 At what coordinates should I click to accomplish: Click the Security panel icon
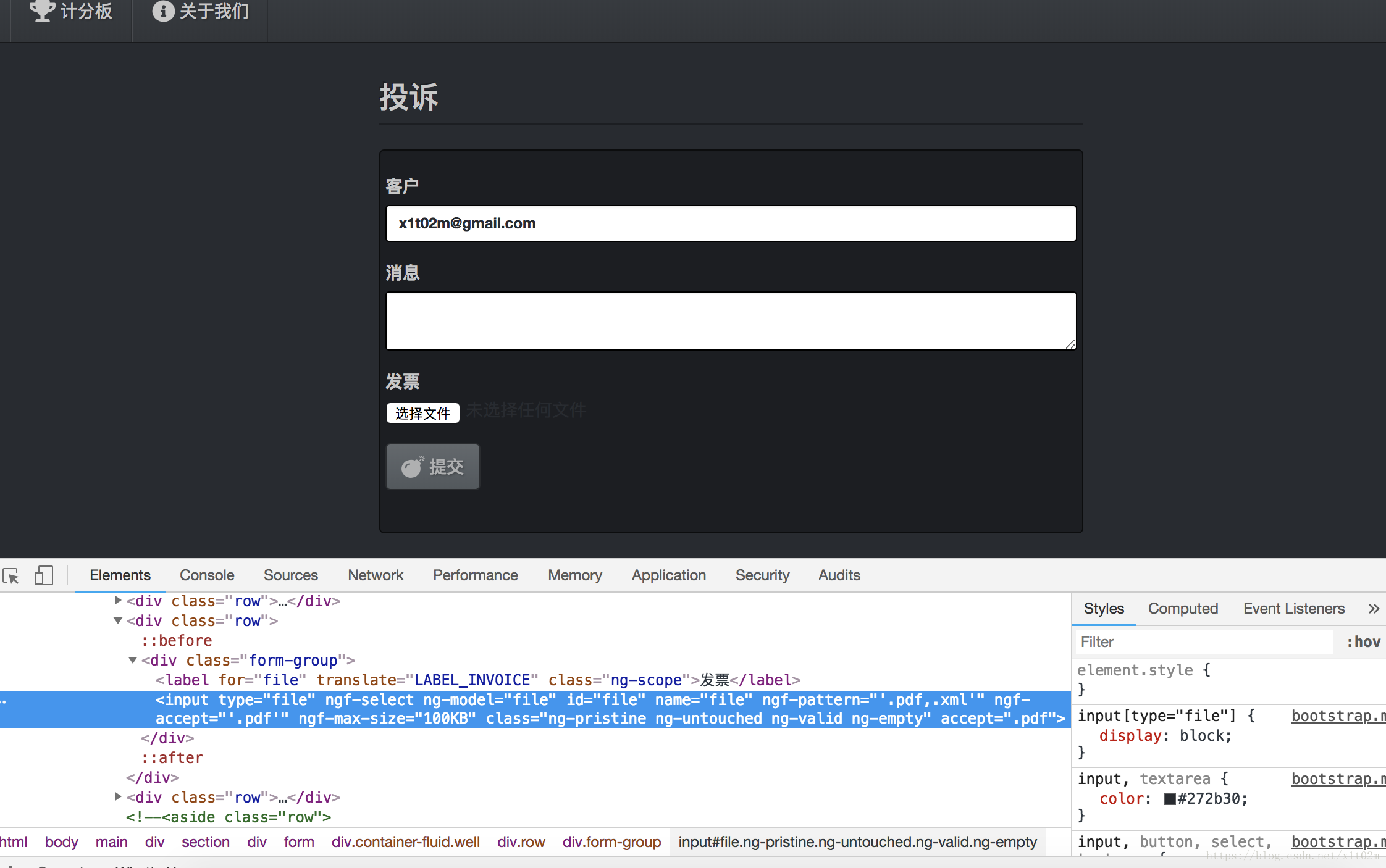click(762, 574)
